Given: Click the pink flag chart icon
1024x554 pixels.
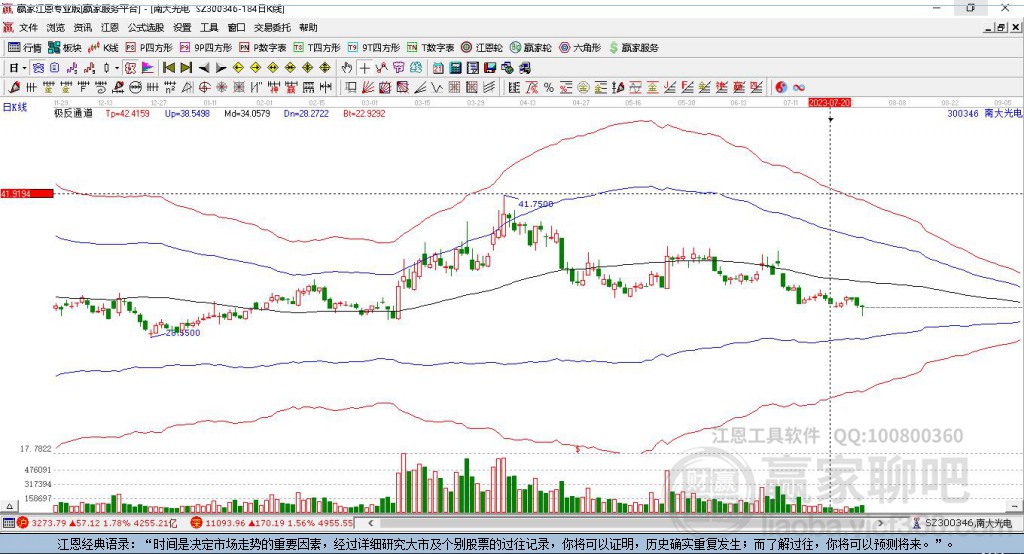Looking at the screenshot, I should (x=148, y=68).
